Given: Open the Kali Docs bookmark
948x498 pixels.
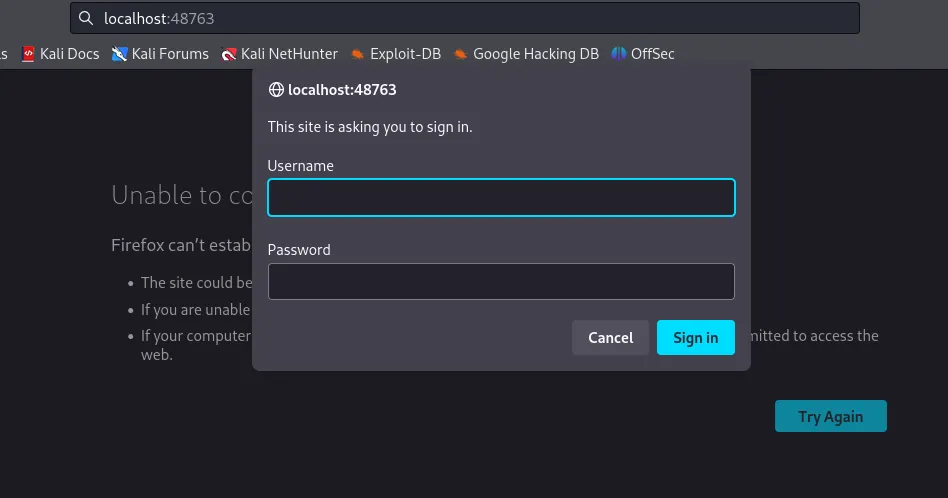Looking at the screenshot, I should pyautogui.click(x=60, y=54).
